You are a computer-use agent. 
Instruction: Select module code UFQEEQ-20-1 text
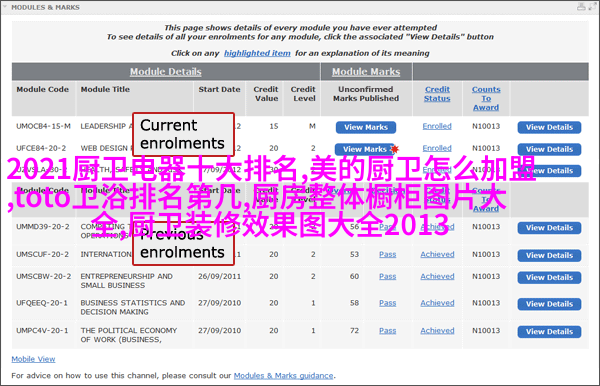pyautogui.click(x=42, y=303)
